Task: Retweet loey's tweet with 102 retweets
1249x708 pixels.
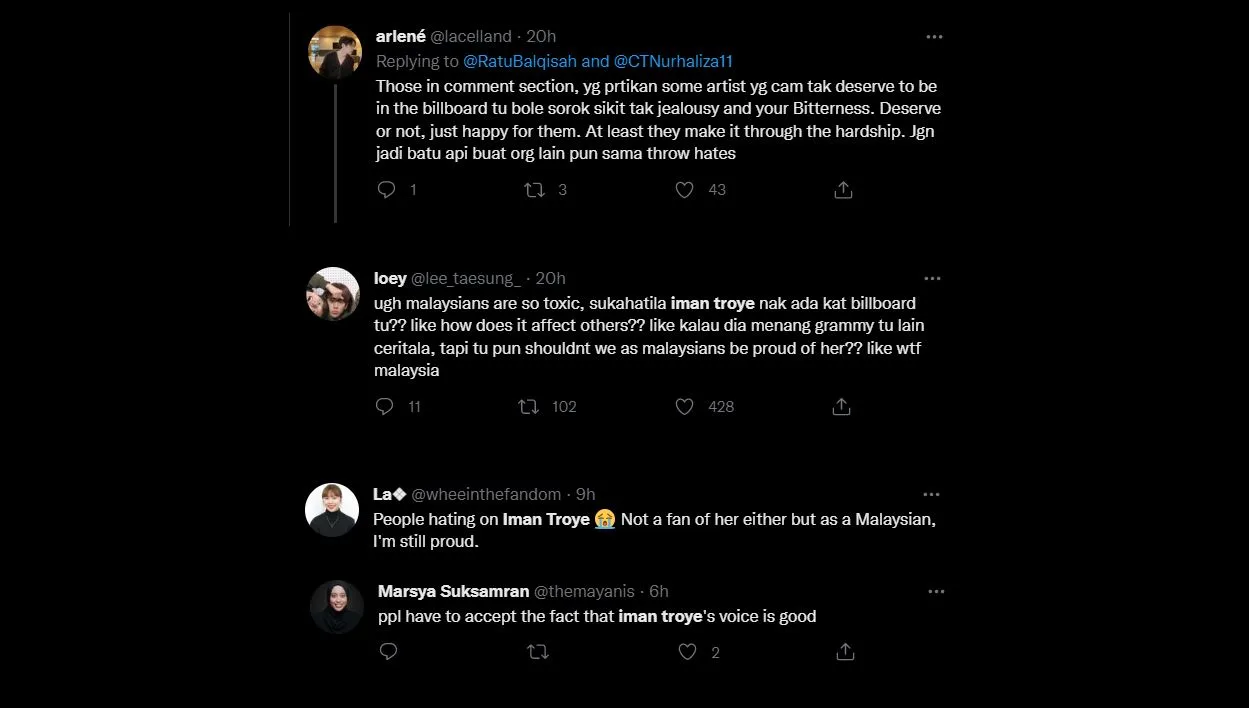Action: [x=528, y=406]
